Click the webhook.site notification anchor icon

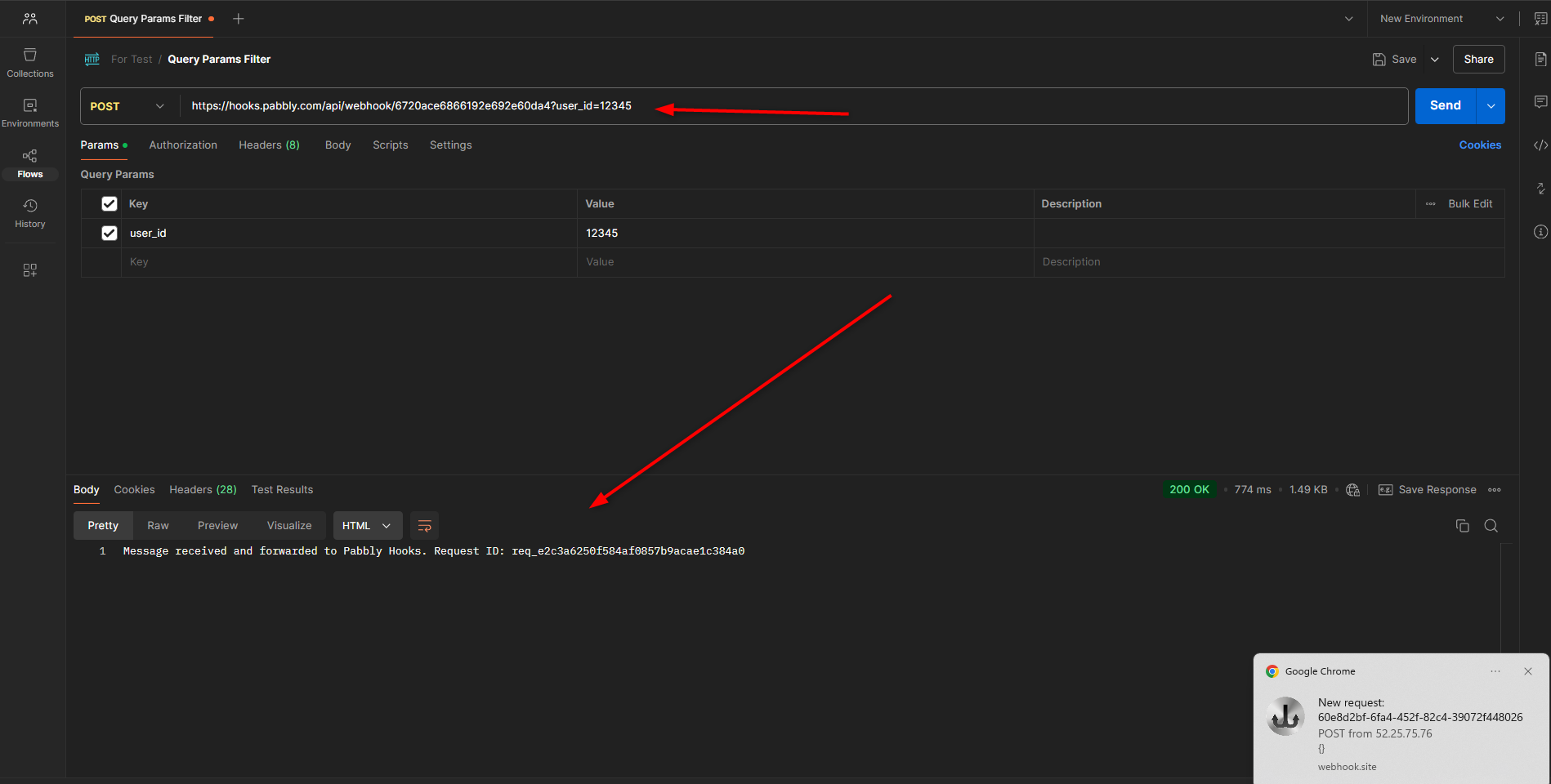pos(1285,717)
